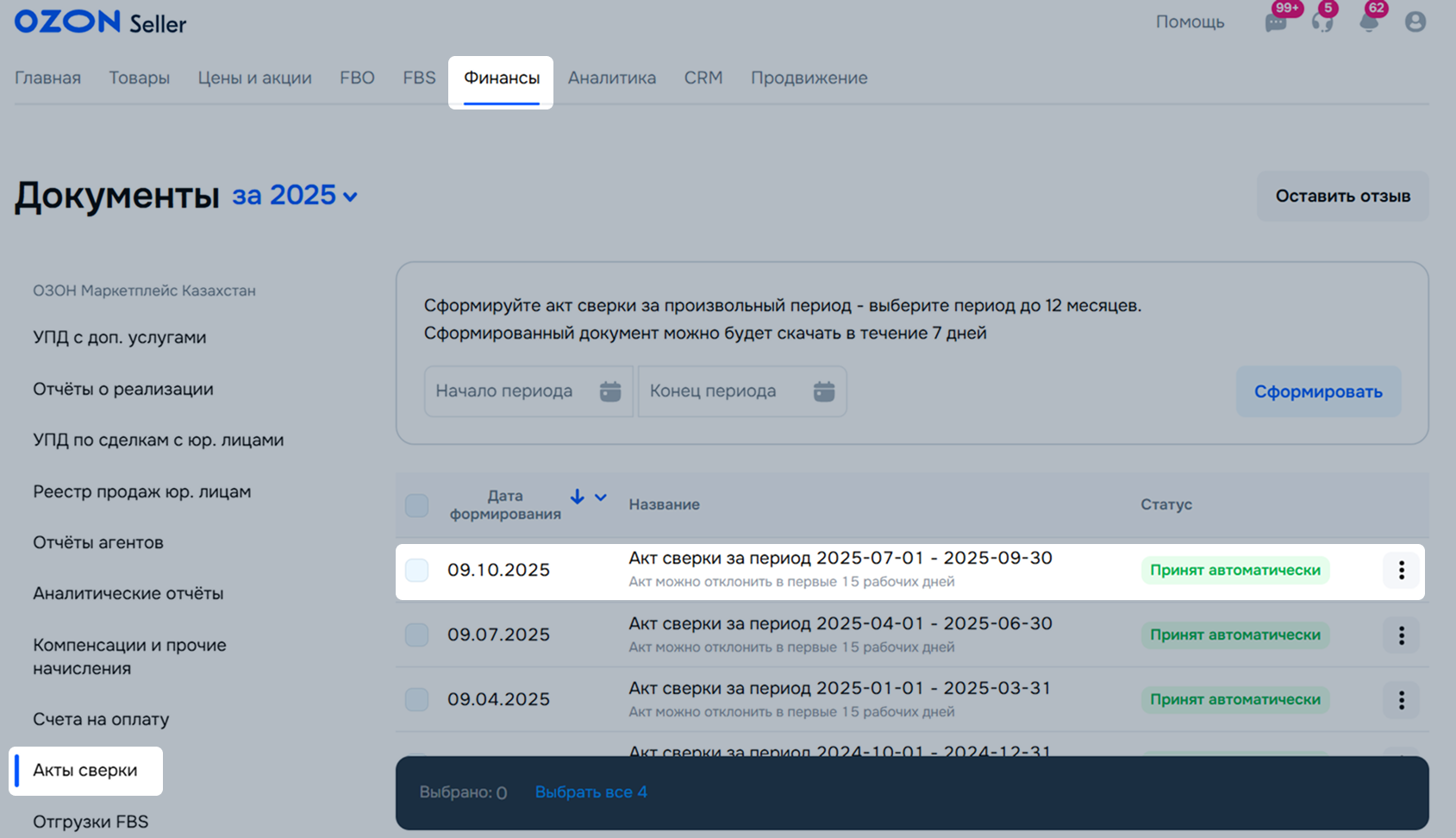Click calendar icon in Конец периода field

(x=824, y=391)
